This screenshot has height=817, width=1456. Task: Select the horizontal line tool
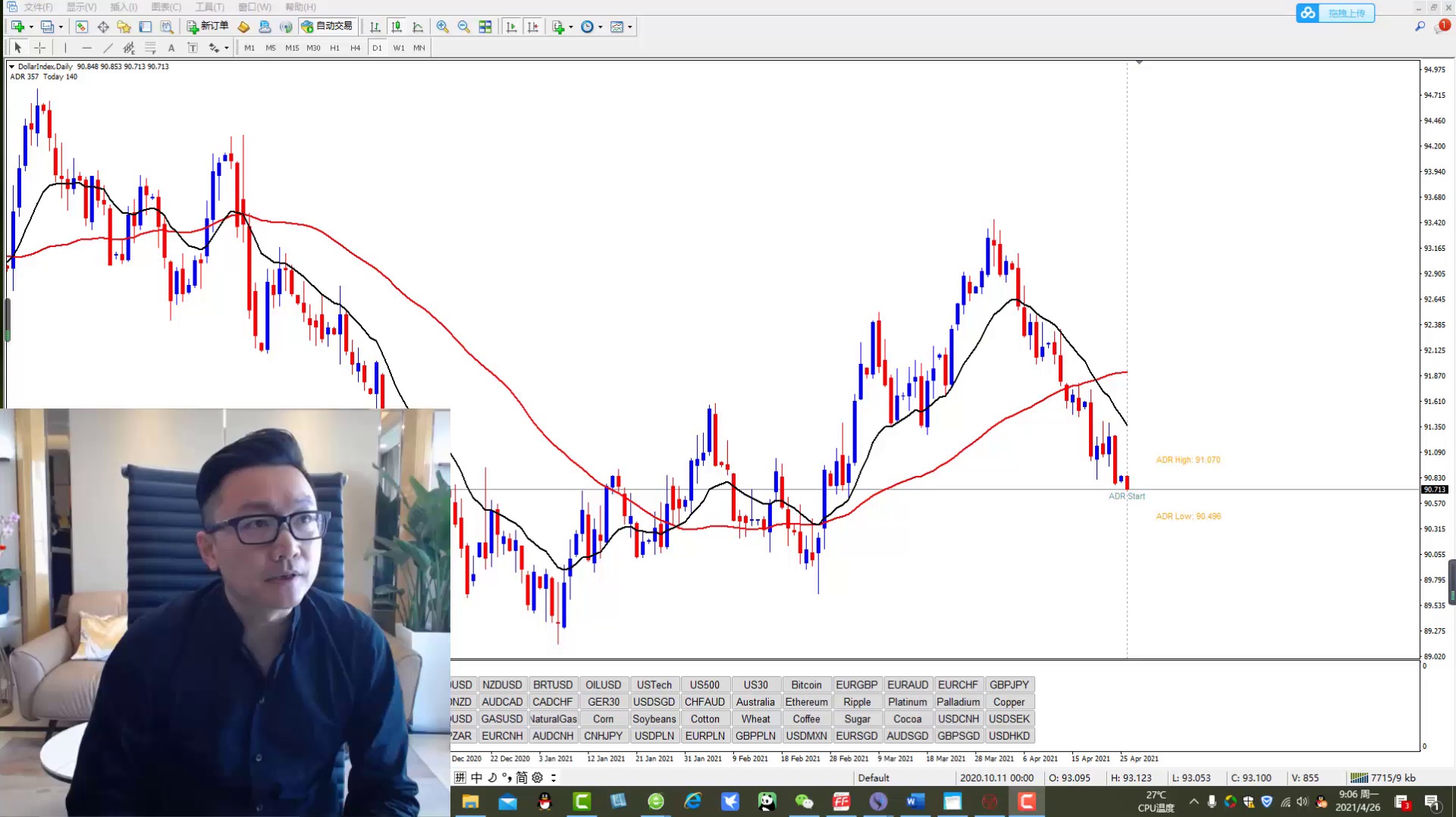[86, 48]
